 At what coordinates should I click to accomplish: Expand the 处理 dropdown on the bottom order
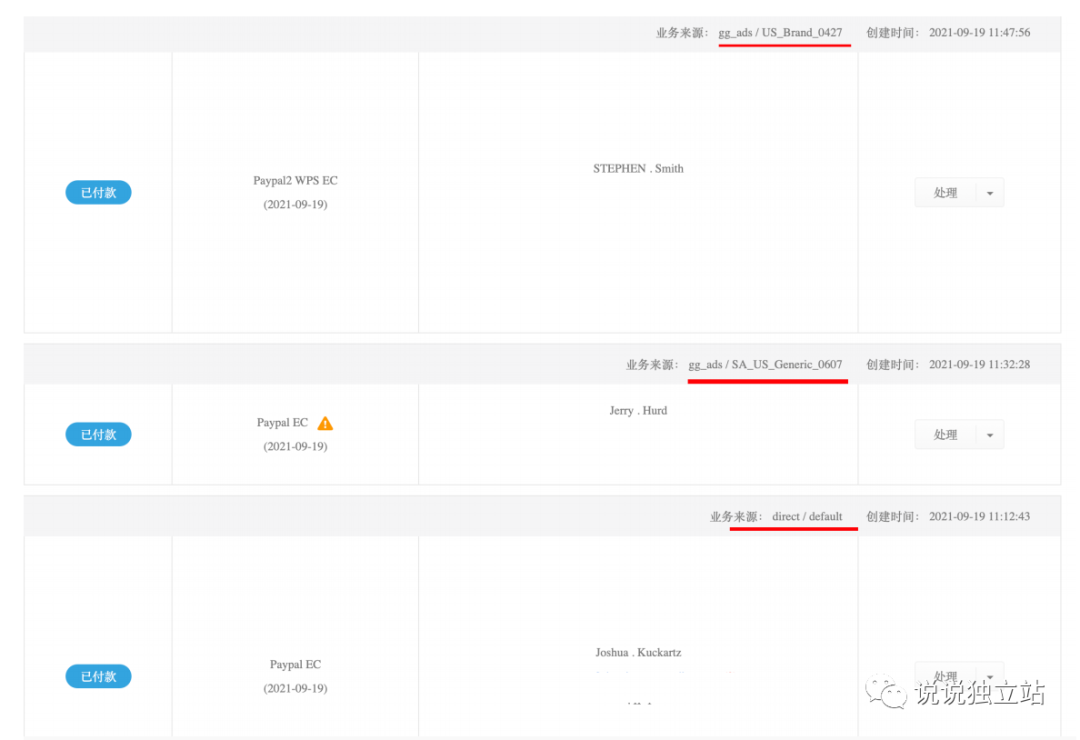coord(991,676)
